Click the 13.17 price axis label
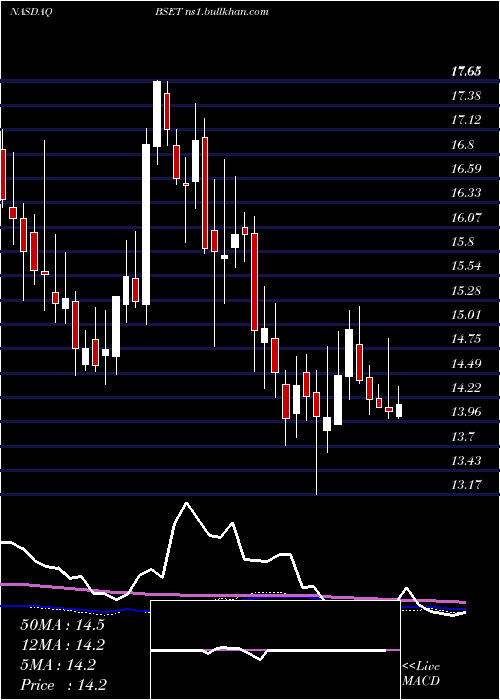 467,484
